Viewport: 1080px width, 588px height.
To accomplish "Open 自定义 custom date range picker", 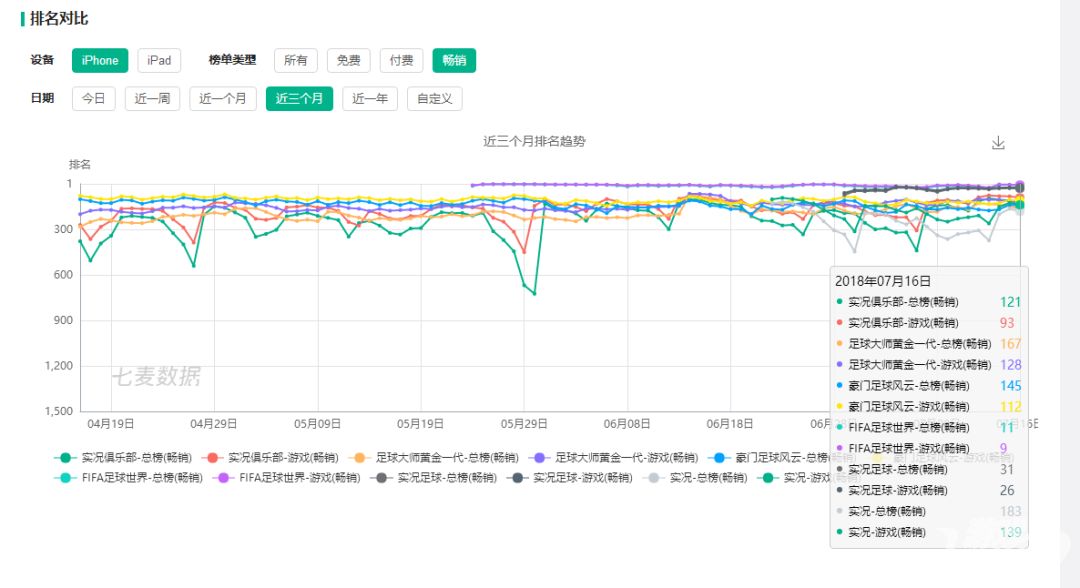I will [x=432, y=98].
